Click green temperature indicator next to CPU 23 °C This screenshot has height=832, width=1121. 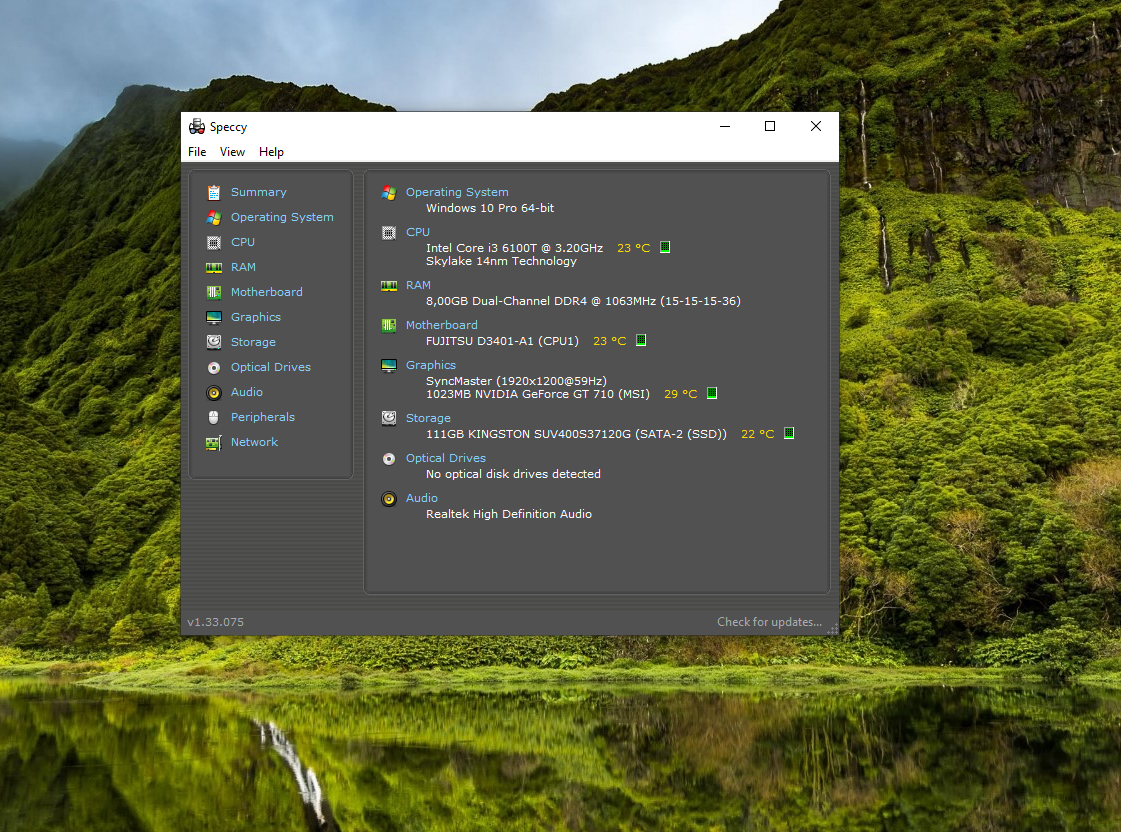(665, 247)
